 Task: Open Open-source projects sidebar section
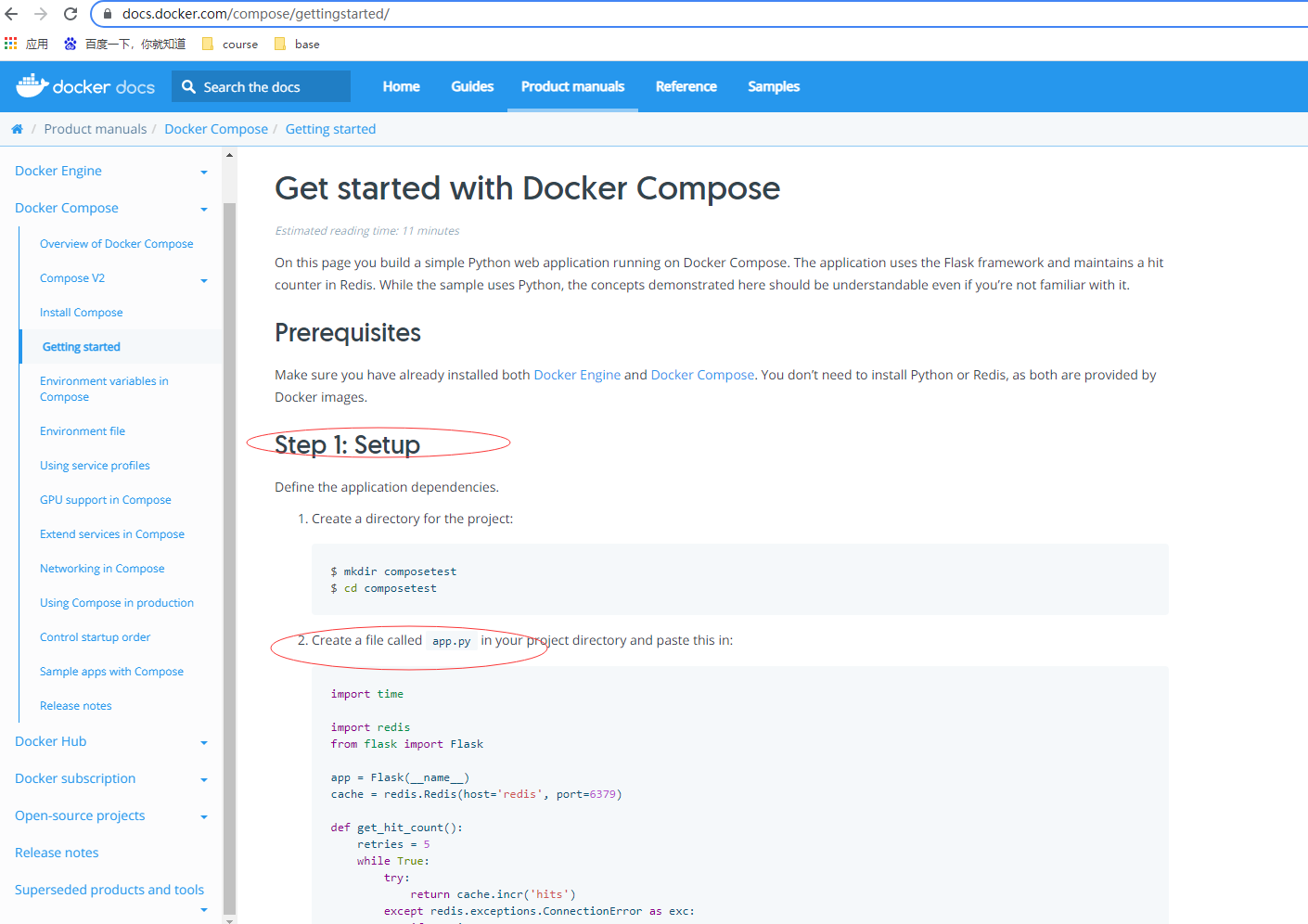click(80, 815)
